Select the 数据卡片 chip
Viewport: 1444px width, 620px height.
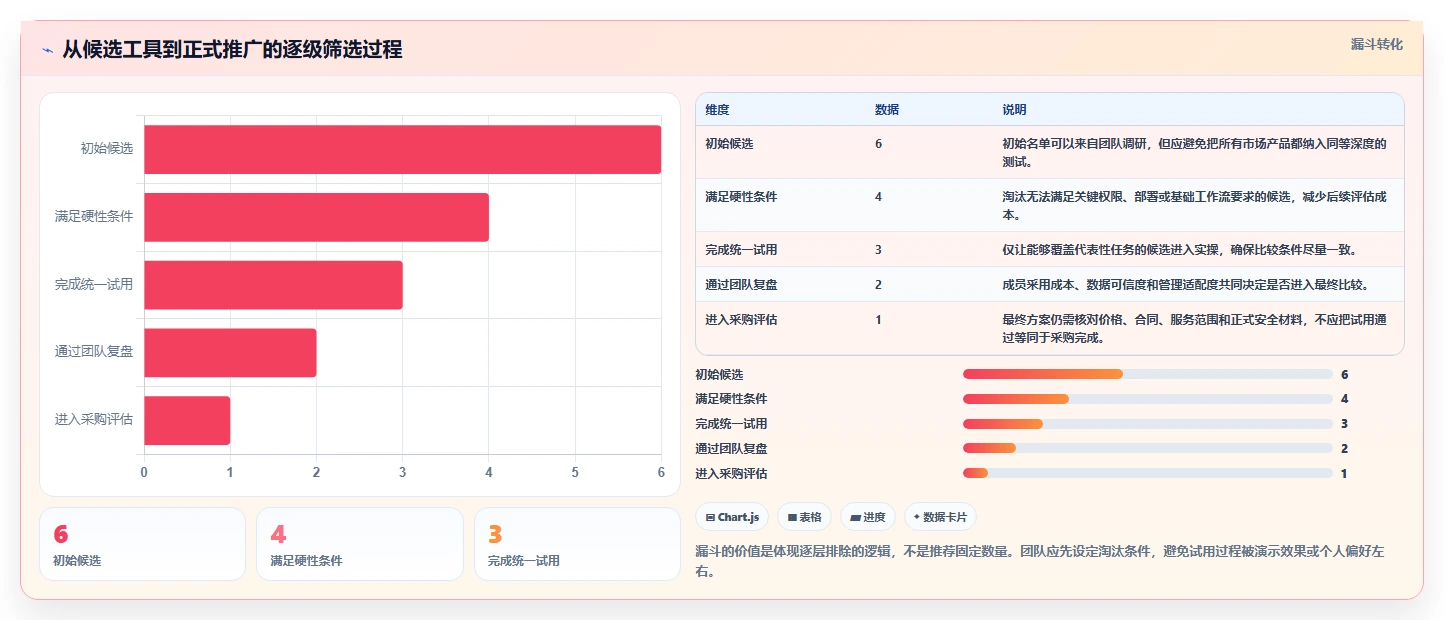(x=940, y=517)
